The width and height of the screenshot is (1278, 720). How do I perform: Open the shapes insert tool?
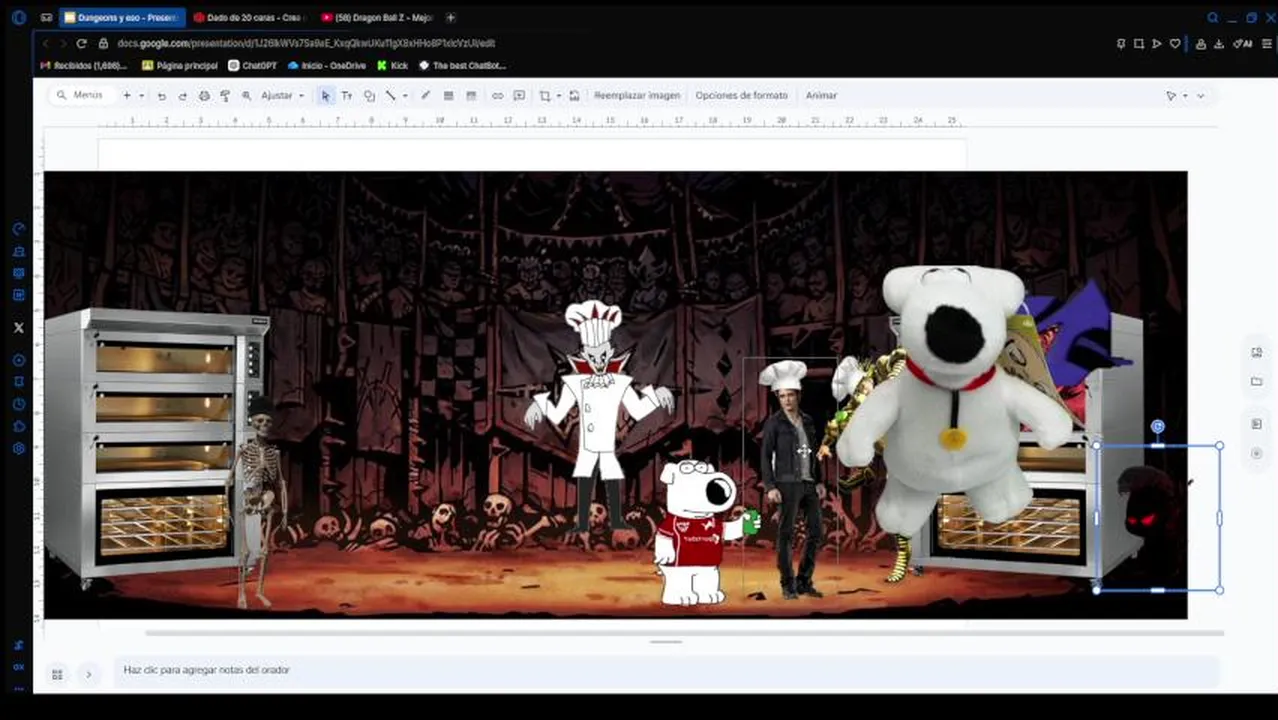pyautogui.click(x=369, y=96)
